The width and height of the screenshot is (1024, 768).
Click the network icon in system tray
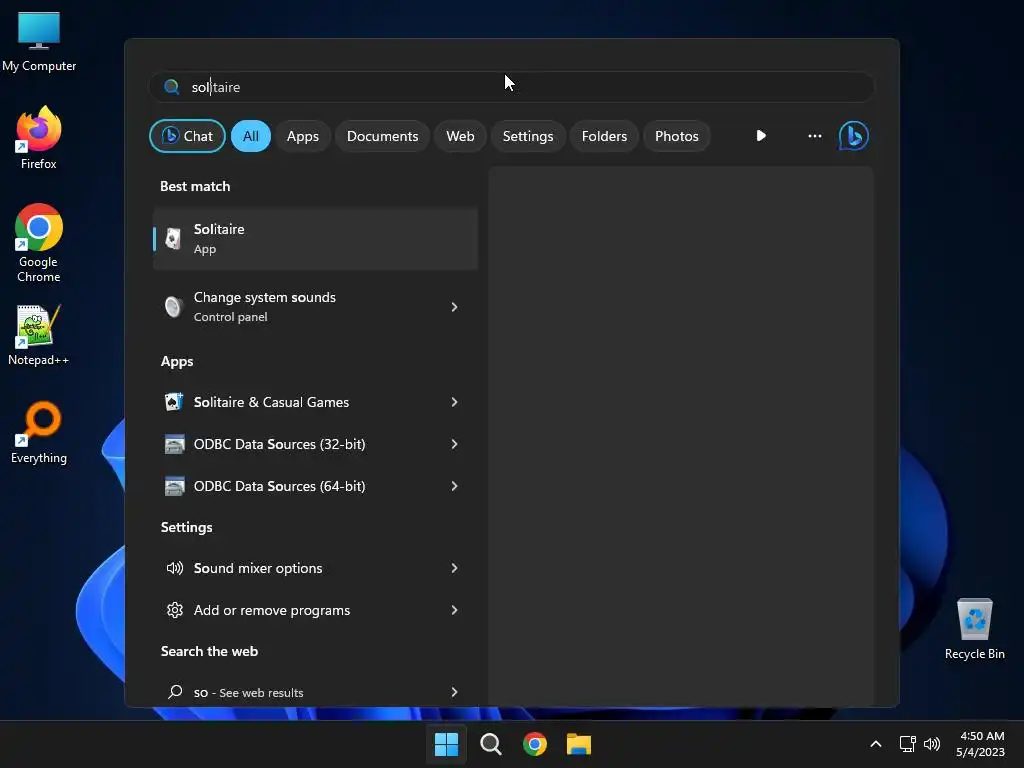click(907, 744)
